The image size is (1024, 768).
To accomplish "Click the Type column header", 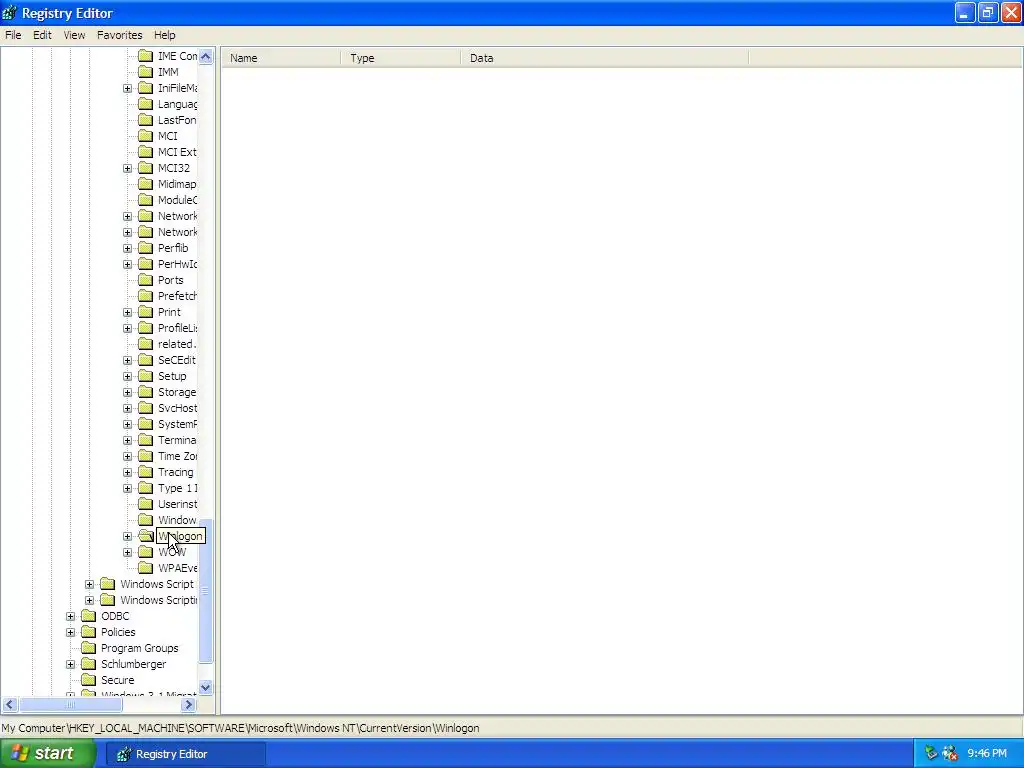I will [400, 58].
